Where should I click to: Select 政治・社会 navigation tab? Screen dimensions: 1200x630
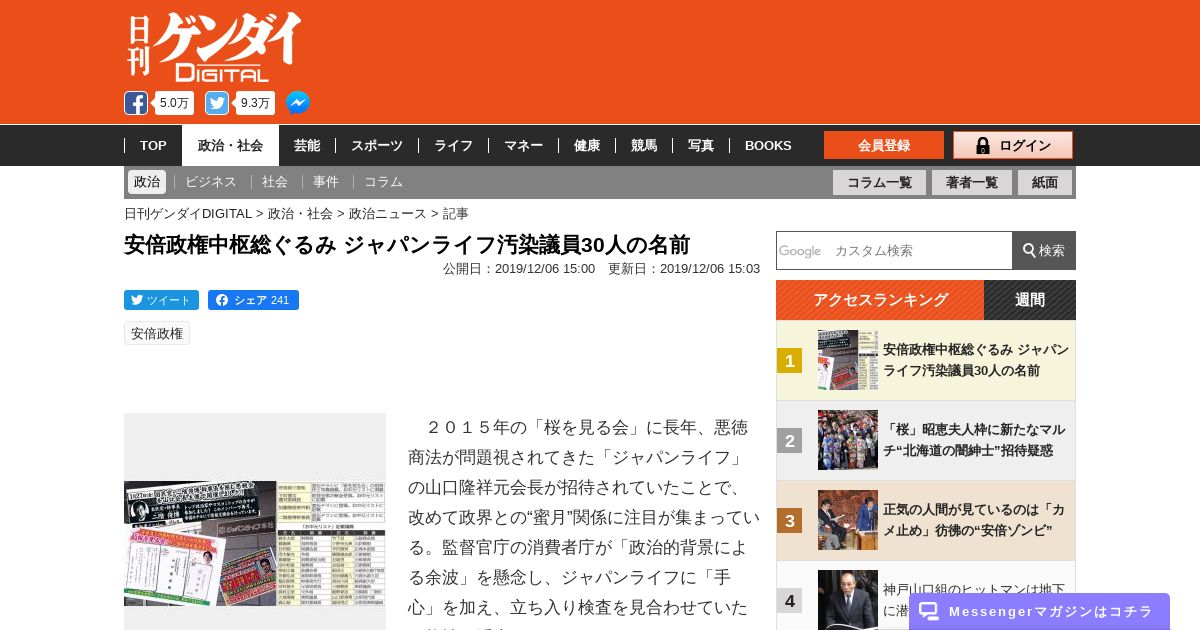point(230,146)
